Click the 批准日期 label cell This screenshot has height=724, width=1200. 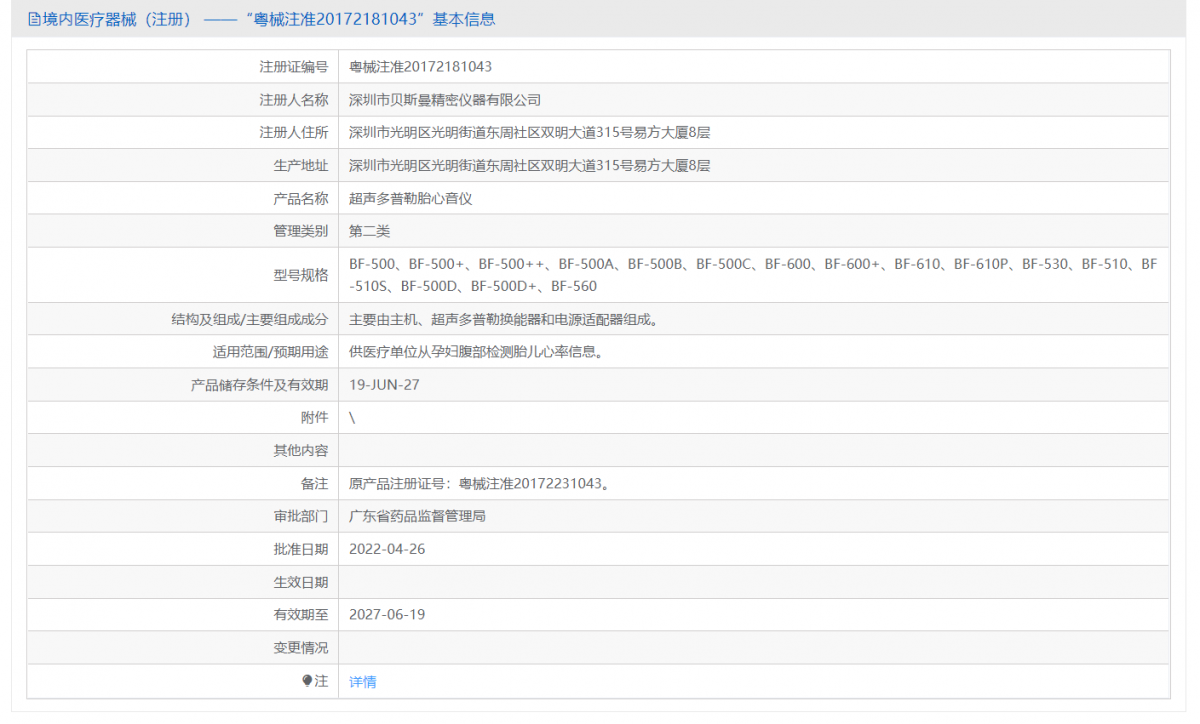(x=183, y=550)
